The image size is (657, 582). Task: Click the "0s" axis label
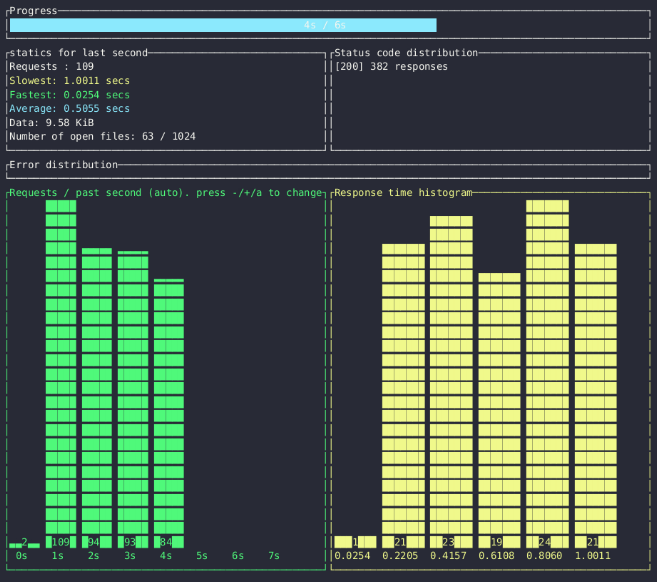tap(21, 556)
